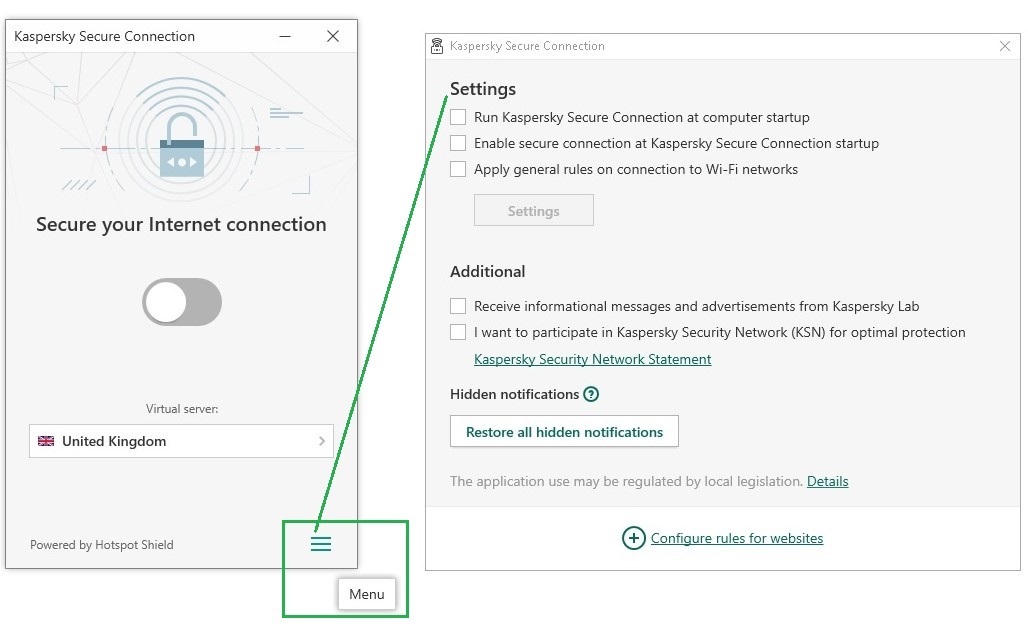Tick Apply general rules on Wi-Fi networks

point(458,170)
